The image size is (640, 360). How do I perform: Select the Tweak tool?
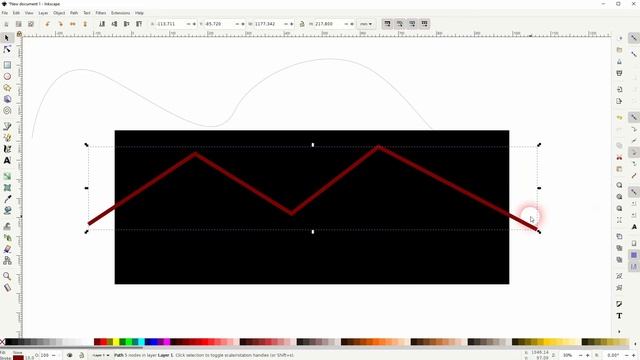point(7,226)
